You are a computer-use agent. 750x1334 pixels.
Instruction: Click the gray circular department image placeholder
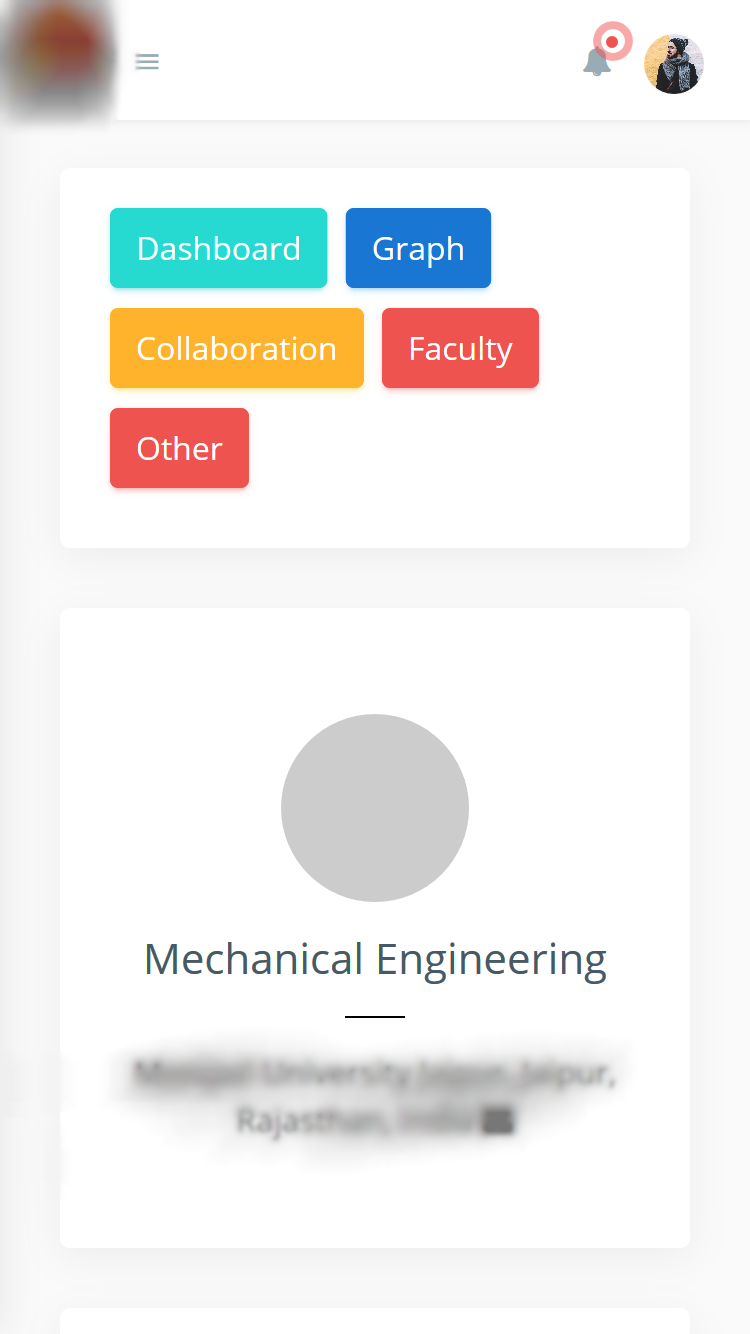(x=375, y=808)
